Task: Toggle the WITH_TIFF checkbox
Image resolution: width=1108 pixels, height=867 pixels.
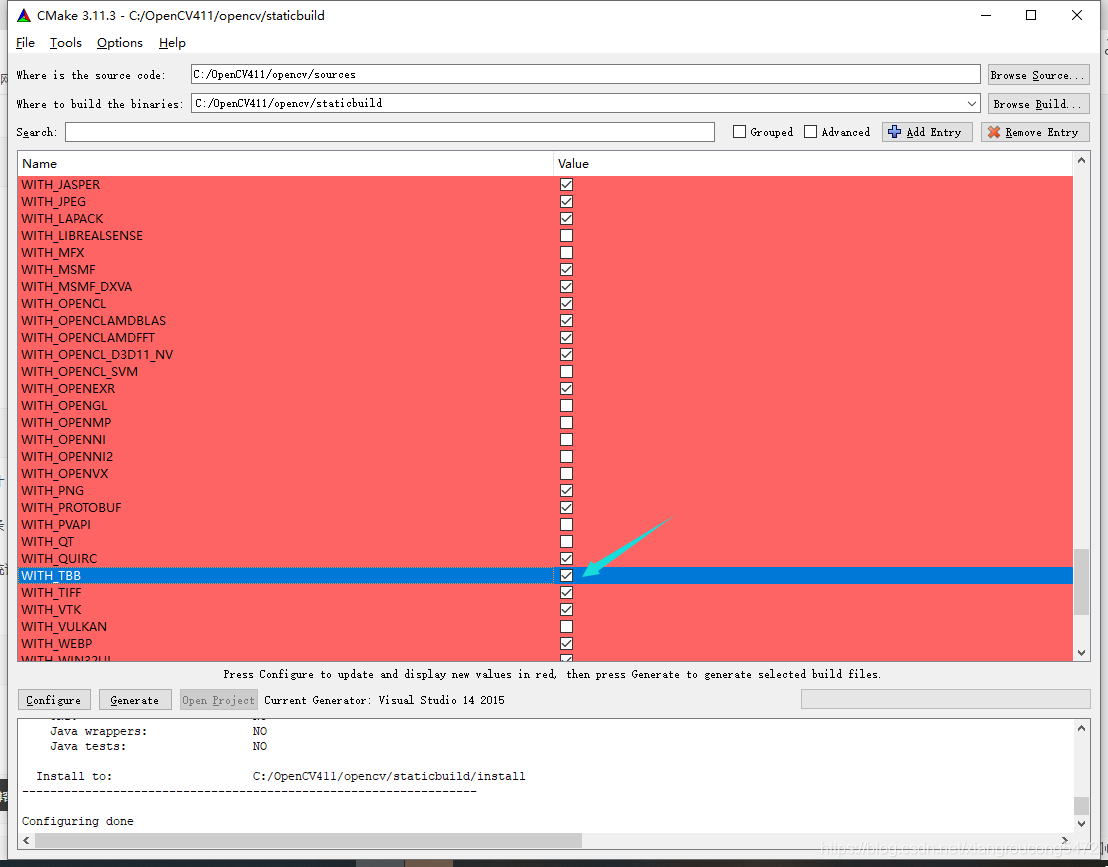Action: point(566,593)
